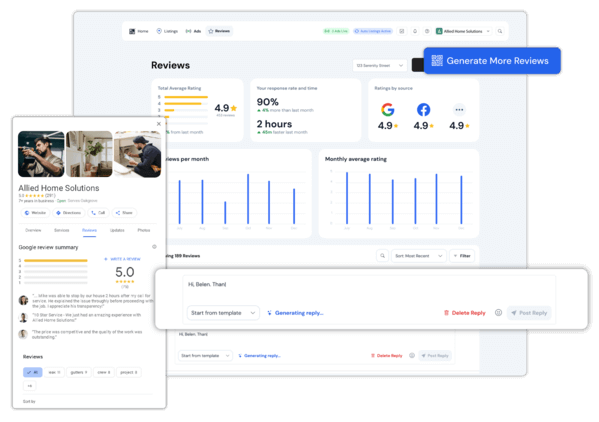Image resolution: width=599 pixels, height=422 pixels.
Task: Open Listings in the top navigation
Action: click(x=167, y=31)
